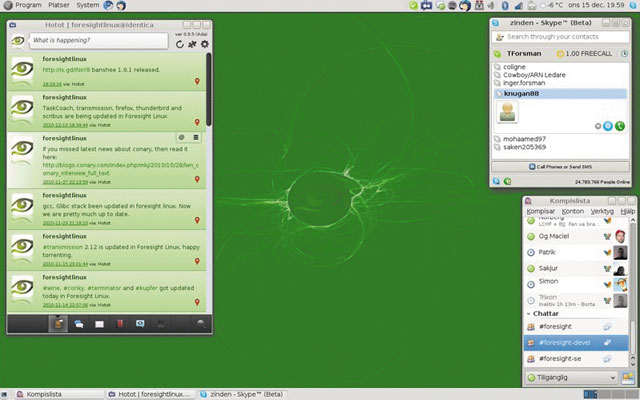640x400 pixels.
Task: Click the add-contact icon in Skype search bar
Action: click(x=500, y=37)
